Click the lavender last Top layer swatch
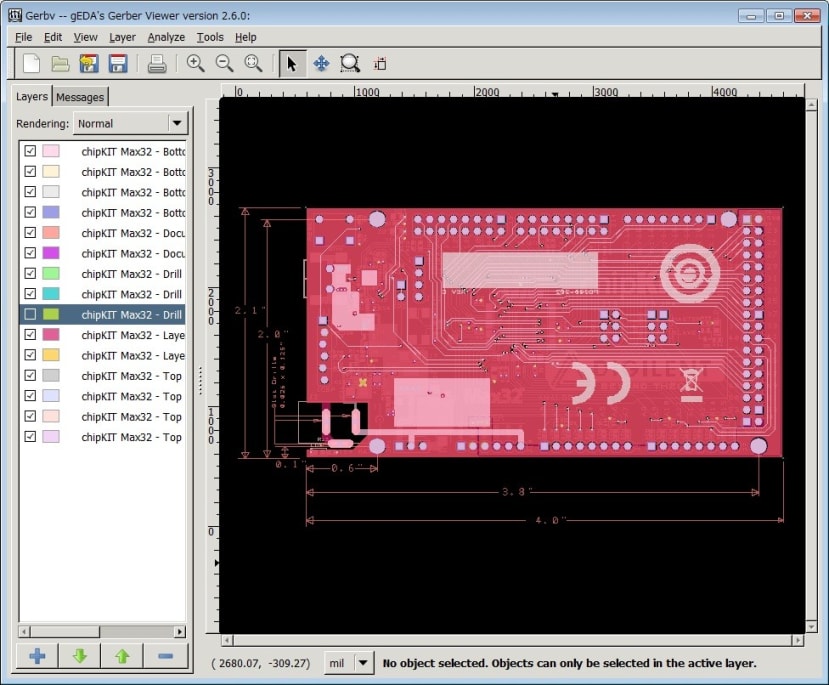The image size is (829, 685). coord(51,437)
